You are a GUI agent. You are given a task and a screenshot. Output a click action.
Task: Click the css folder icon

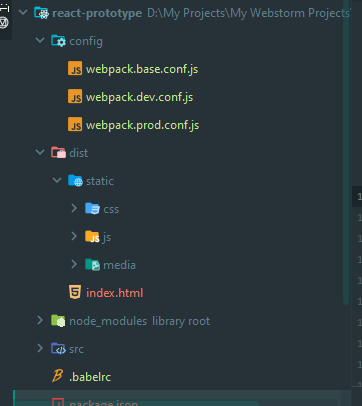[x=92, y=208]
